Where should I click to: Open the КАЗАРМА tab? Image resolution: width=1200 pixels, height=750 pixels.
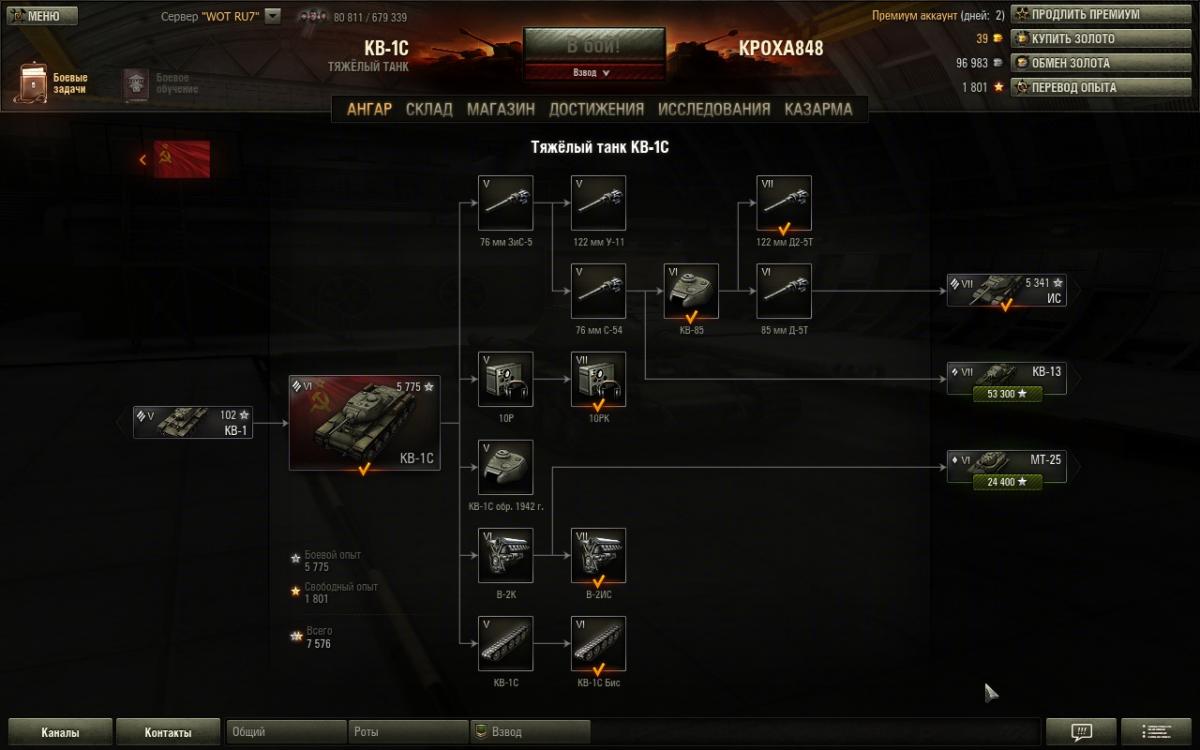pos(818,109)
